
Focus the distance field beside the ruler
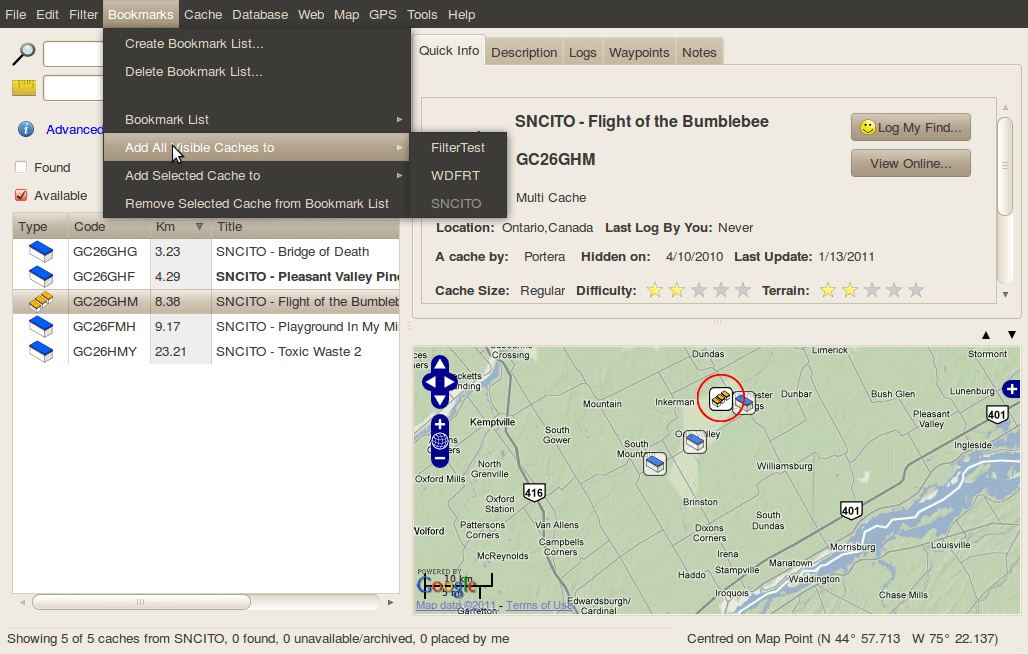point(73,88)
